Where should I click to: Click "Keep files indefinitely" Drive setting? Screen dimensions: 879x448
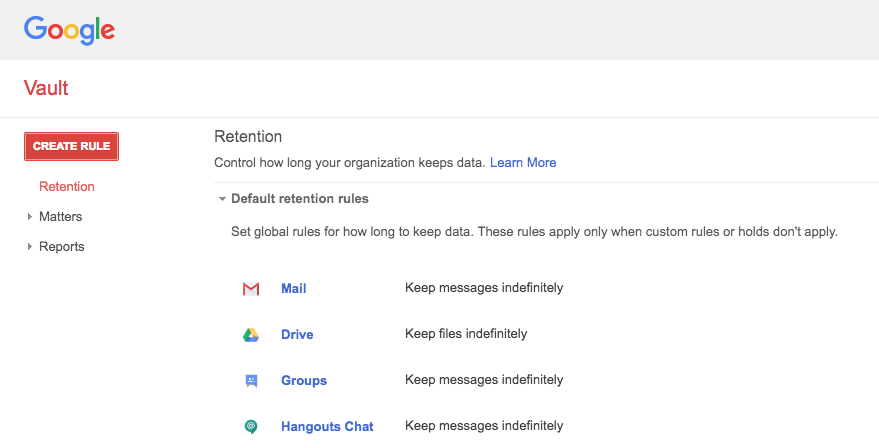[466, 333]
